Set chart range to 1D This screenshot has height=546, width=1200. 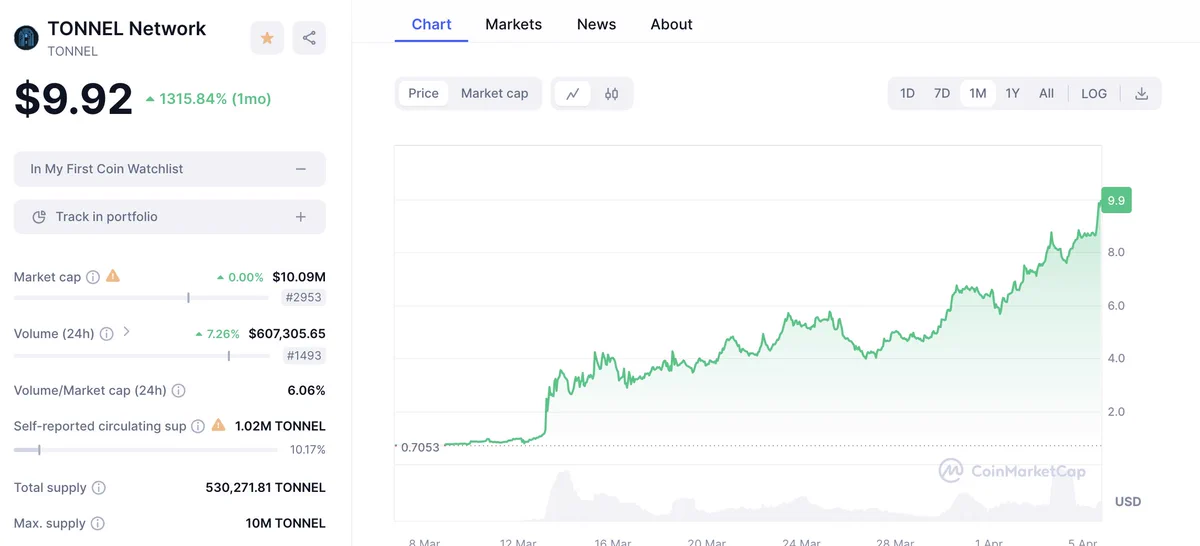tap(907, 93)
